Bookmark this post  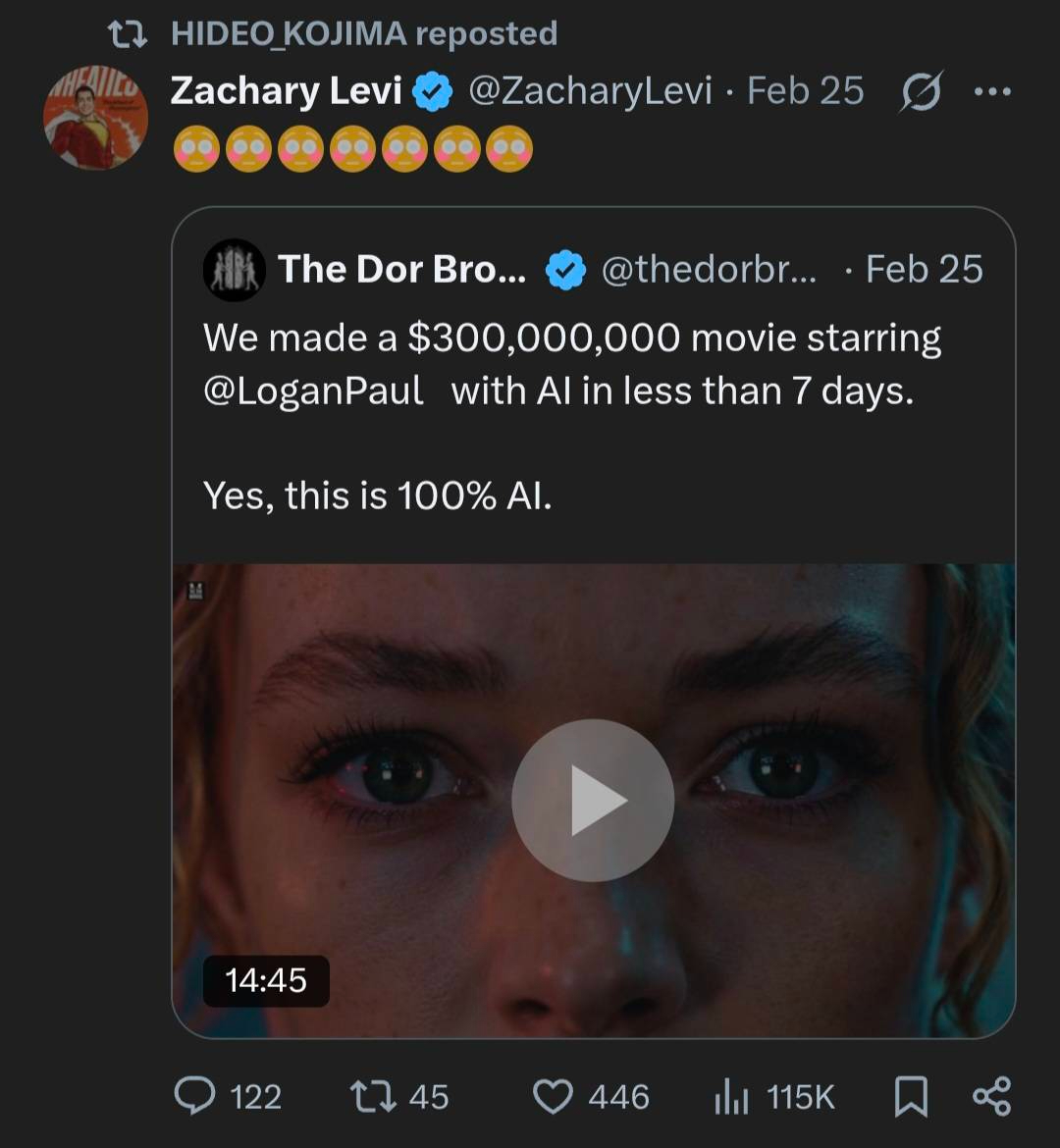(x=911, y=1096)
